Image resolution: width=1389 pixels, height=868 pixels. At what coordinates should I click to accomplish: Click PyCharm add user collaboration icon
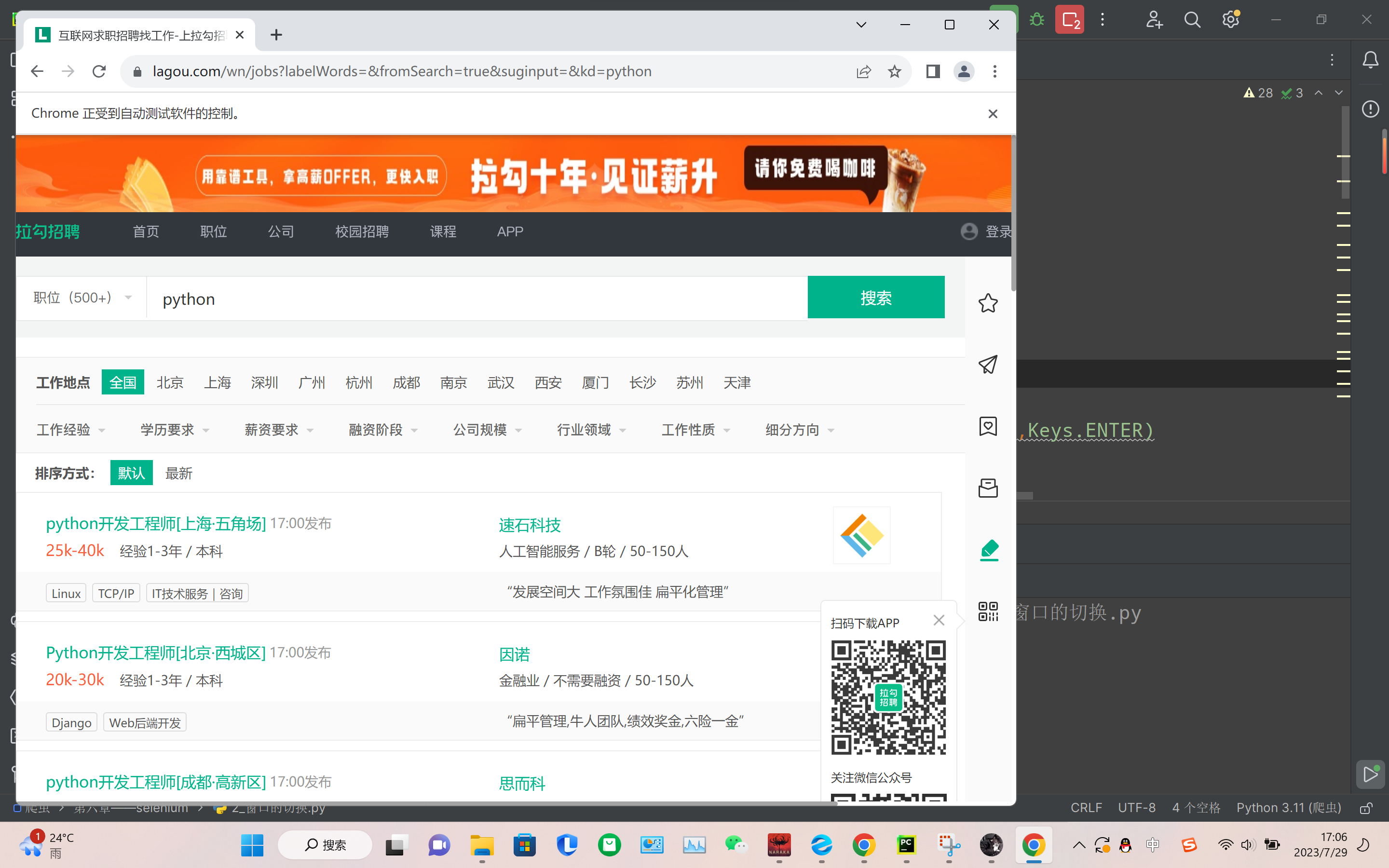[x=1154, y=20]
